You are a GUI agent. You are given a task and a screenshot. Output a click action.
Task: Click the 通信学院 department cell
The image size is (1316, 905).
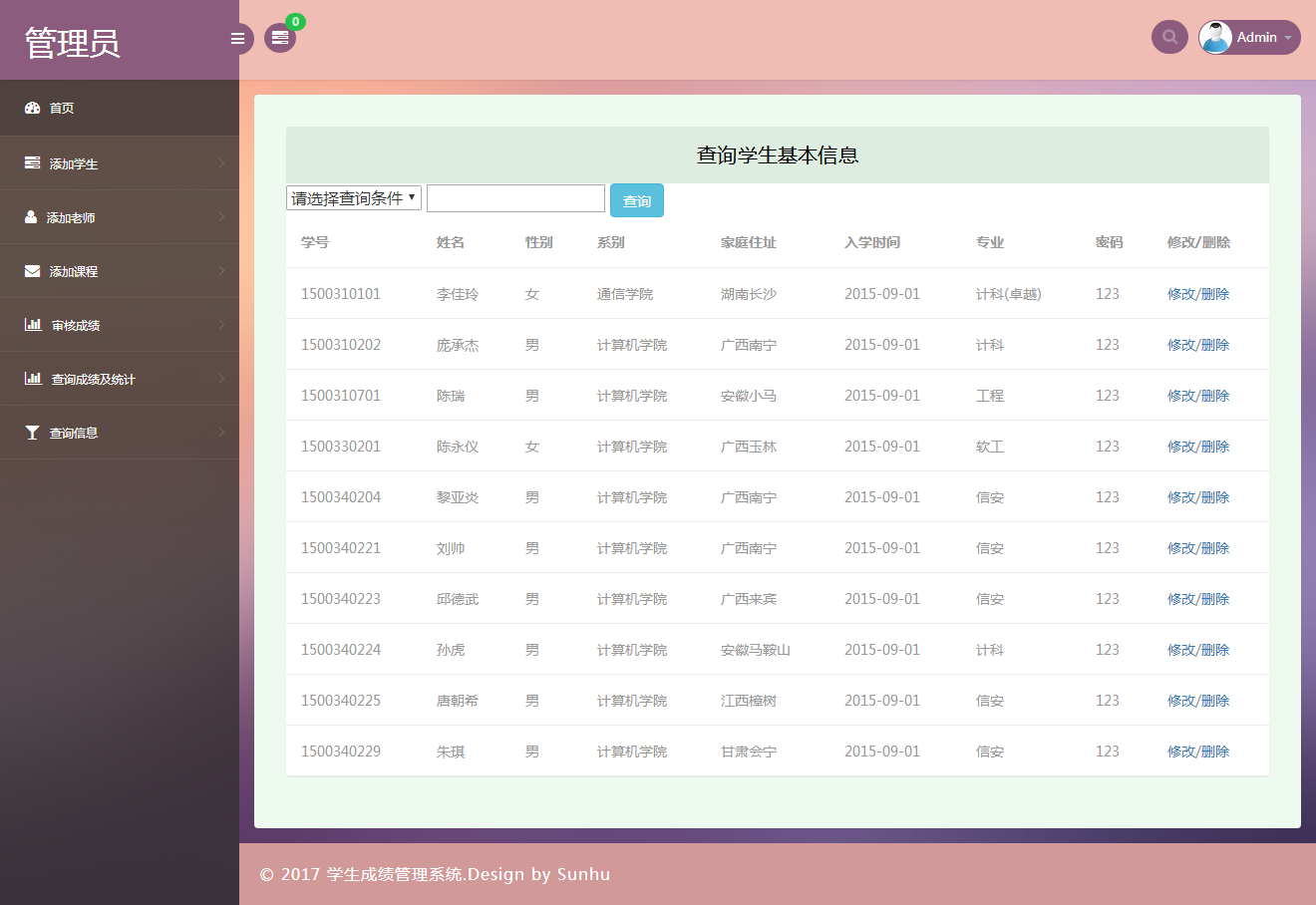point(625,294)
